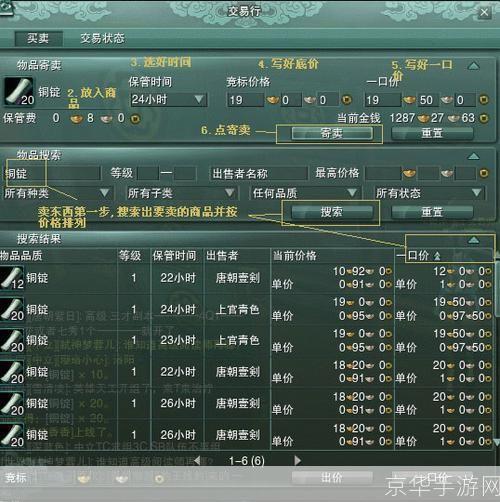Click the results list scrollbar down arrow
The width and height of the screenshot is (500, 502).
coord(496,442)
